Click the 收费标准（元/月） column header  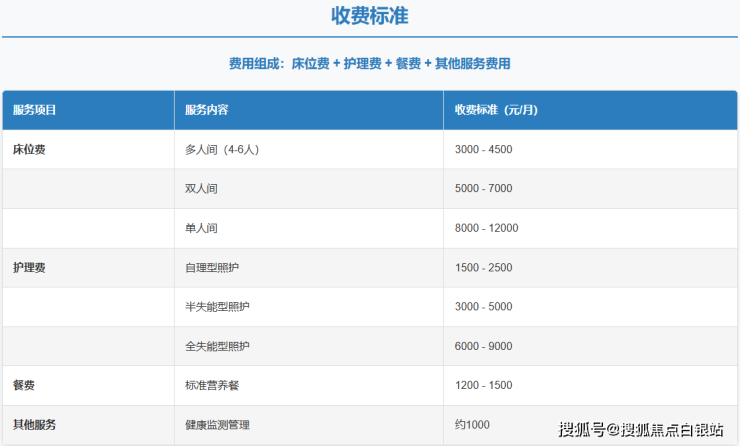(x=497, y=110)
